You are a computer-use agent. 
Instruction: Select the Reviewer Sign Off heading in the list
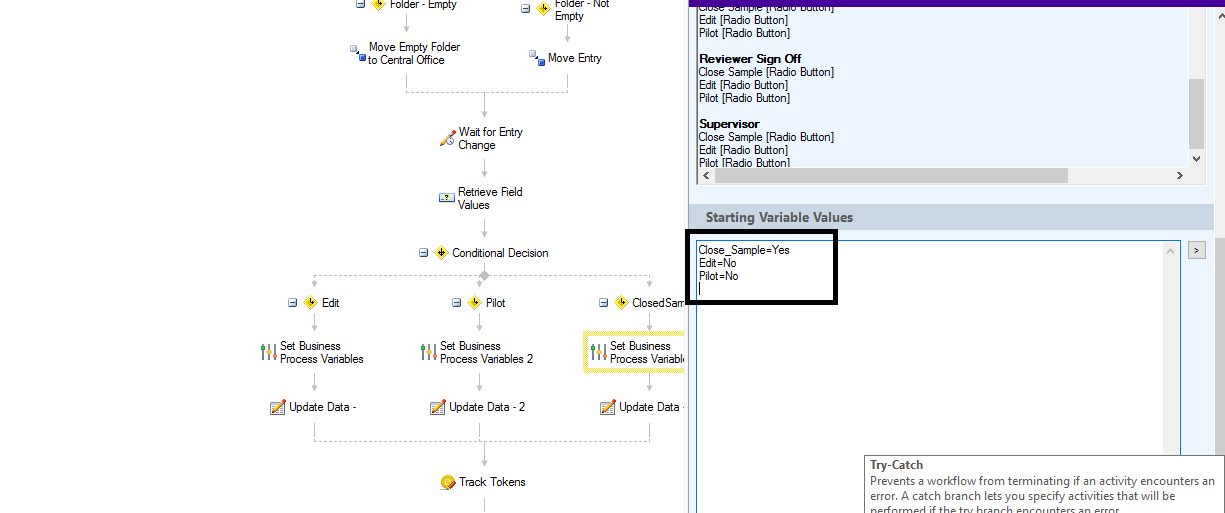(x=750, y=59)
